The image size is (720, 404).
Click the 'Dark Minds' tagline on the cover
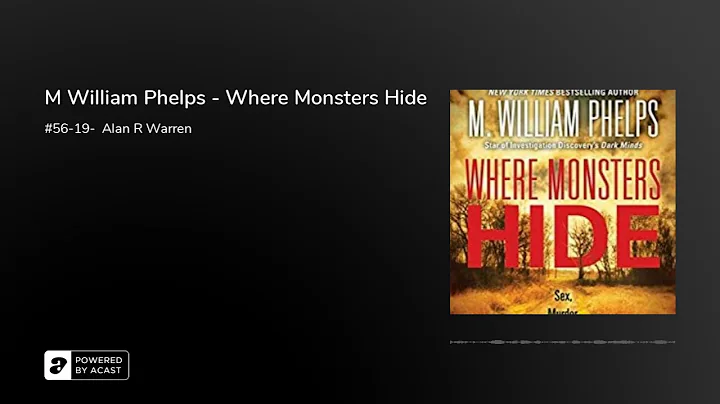click(x=563, y=146)
